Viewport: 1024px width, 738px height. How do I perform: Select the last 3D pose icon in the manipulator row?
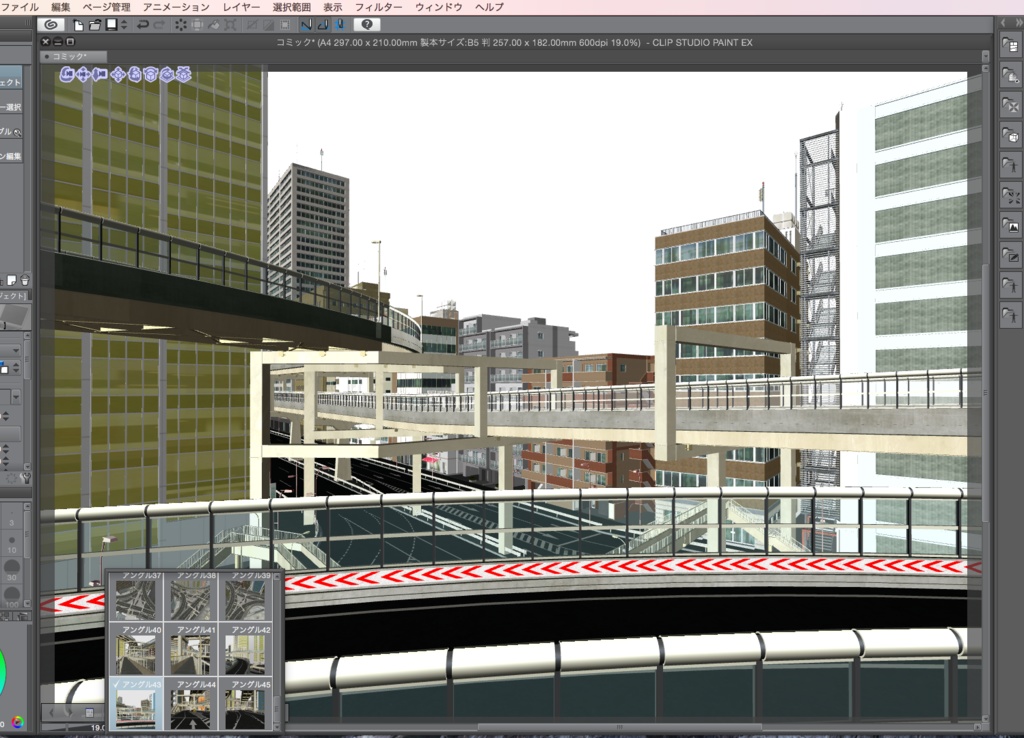(185, 75)
